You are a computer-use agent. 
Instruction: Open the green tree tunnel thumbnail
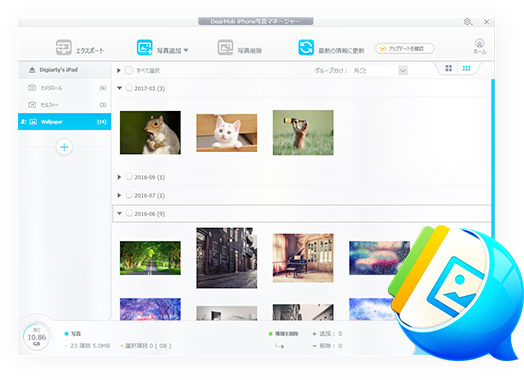point(150,258)
